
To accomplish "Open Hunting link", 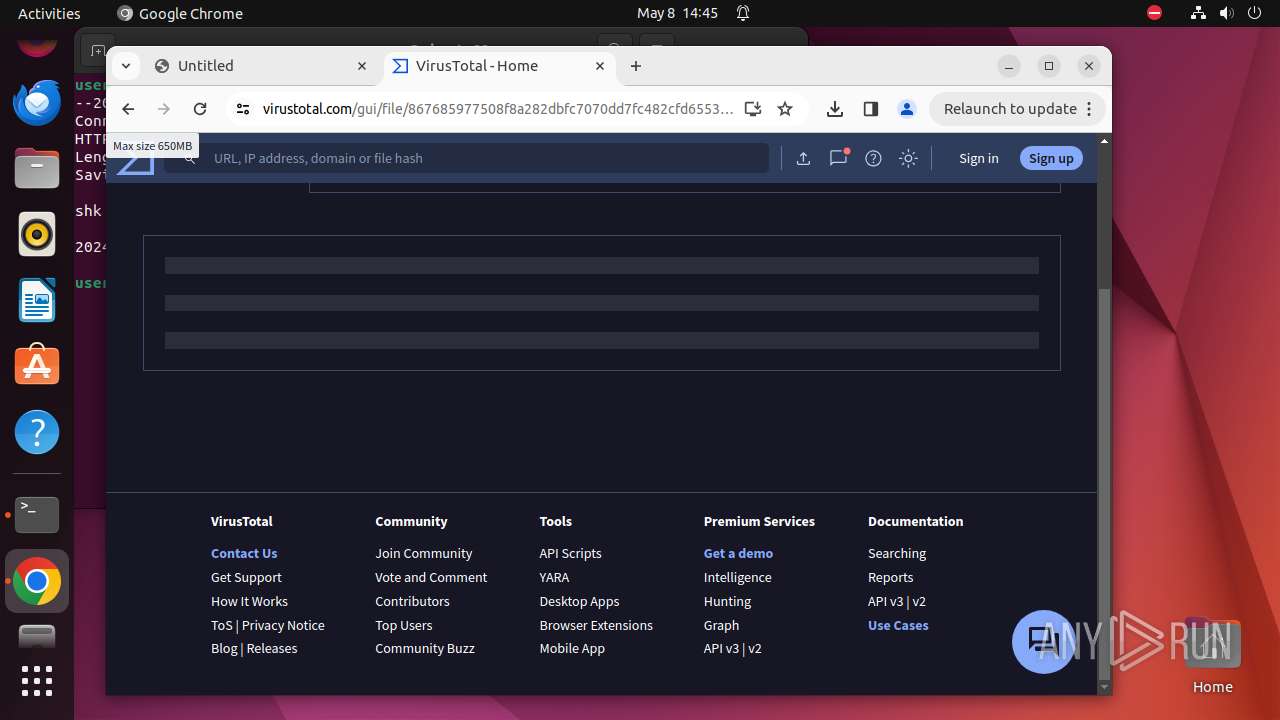I will click(727, 601).
